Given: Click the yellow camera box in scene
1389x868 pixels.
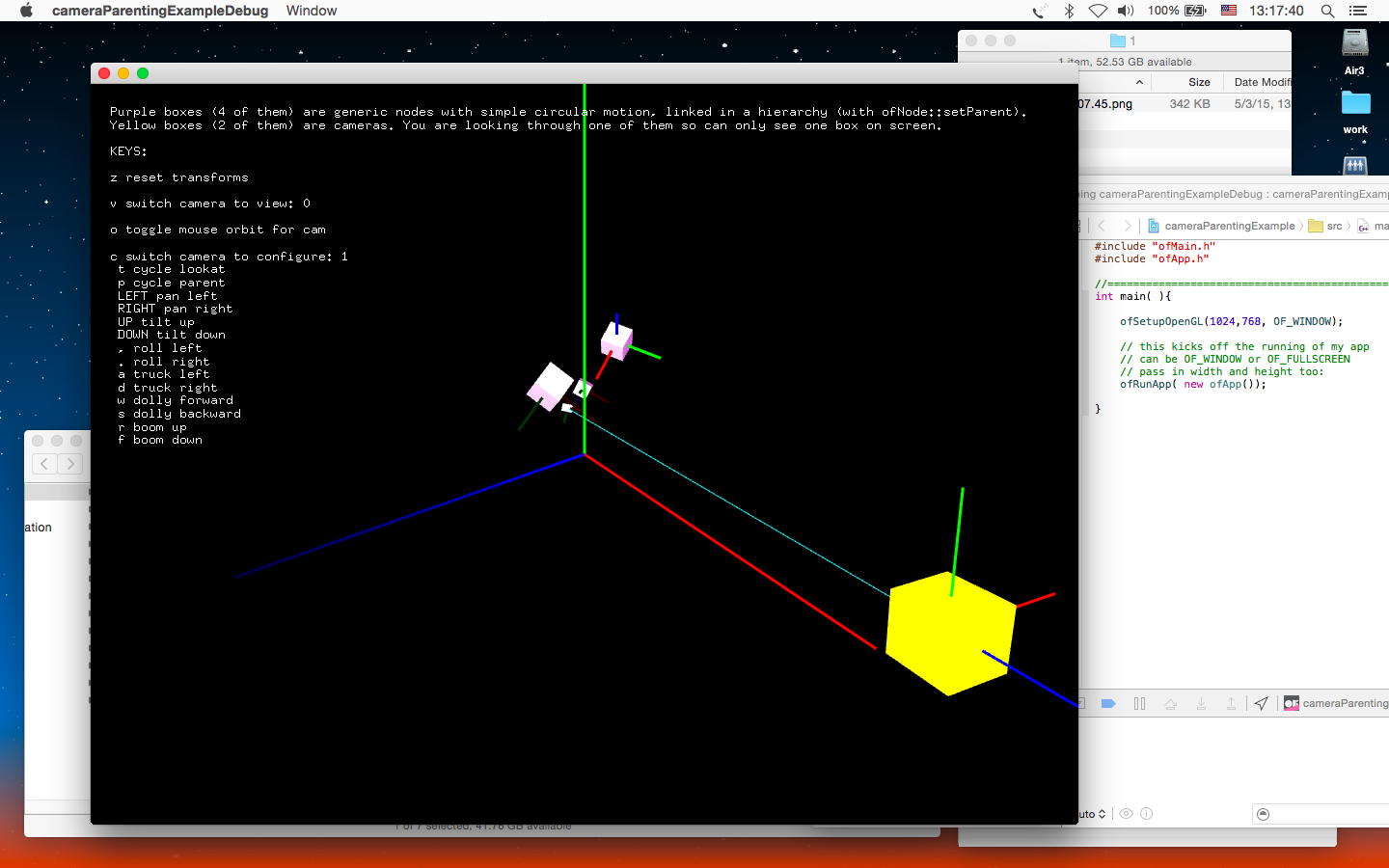Looking at the screenshot, I should pyautogui.click(x=950, y=632).
